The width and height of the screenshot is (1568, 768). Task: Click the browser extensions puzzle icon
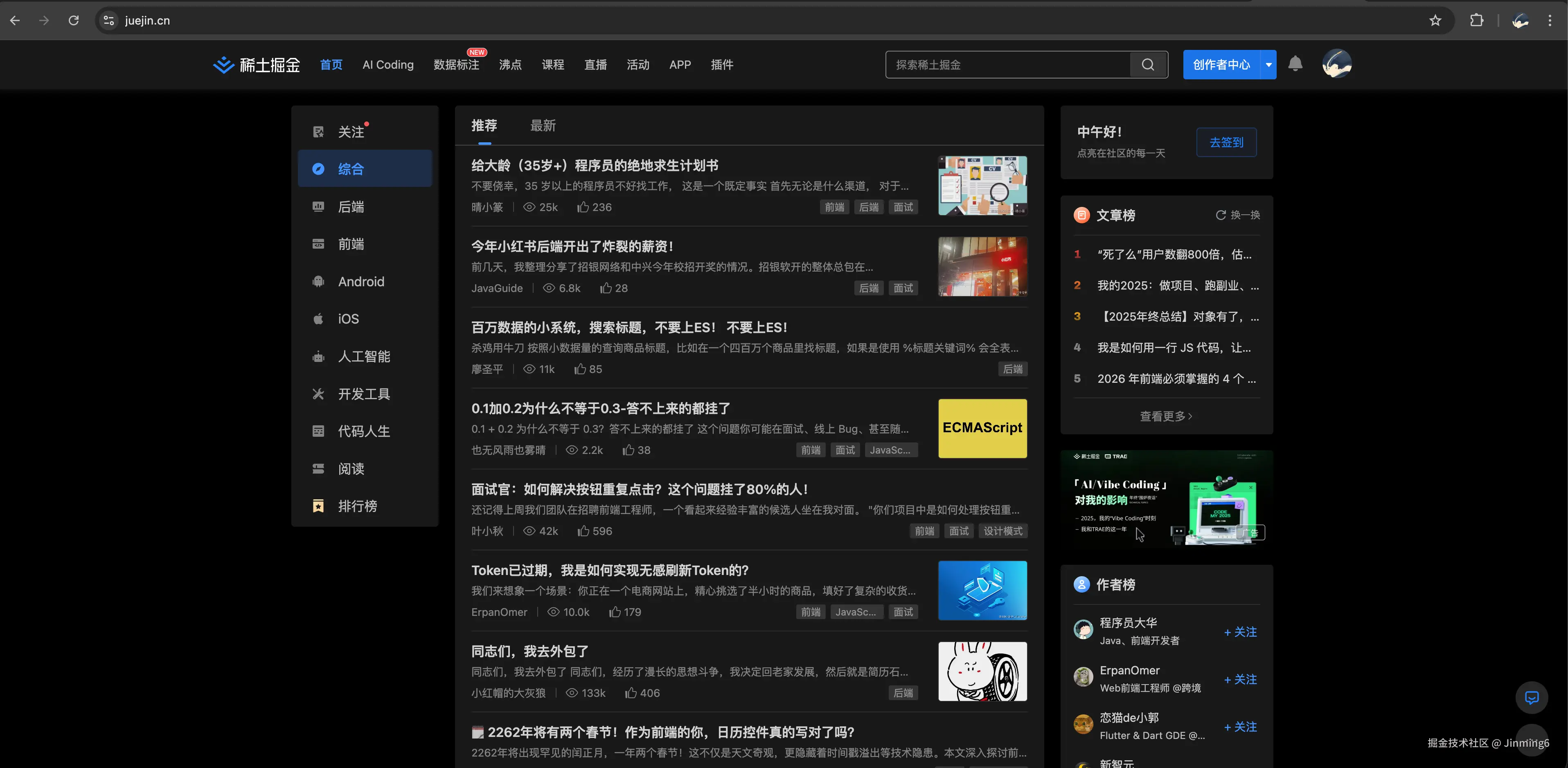point(1476,20)
